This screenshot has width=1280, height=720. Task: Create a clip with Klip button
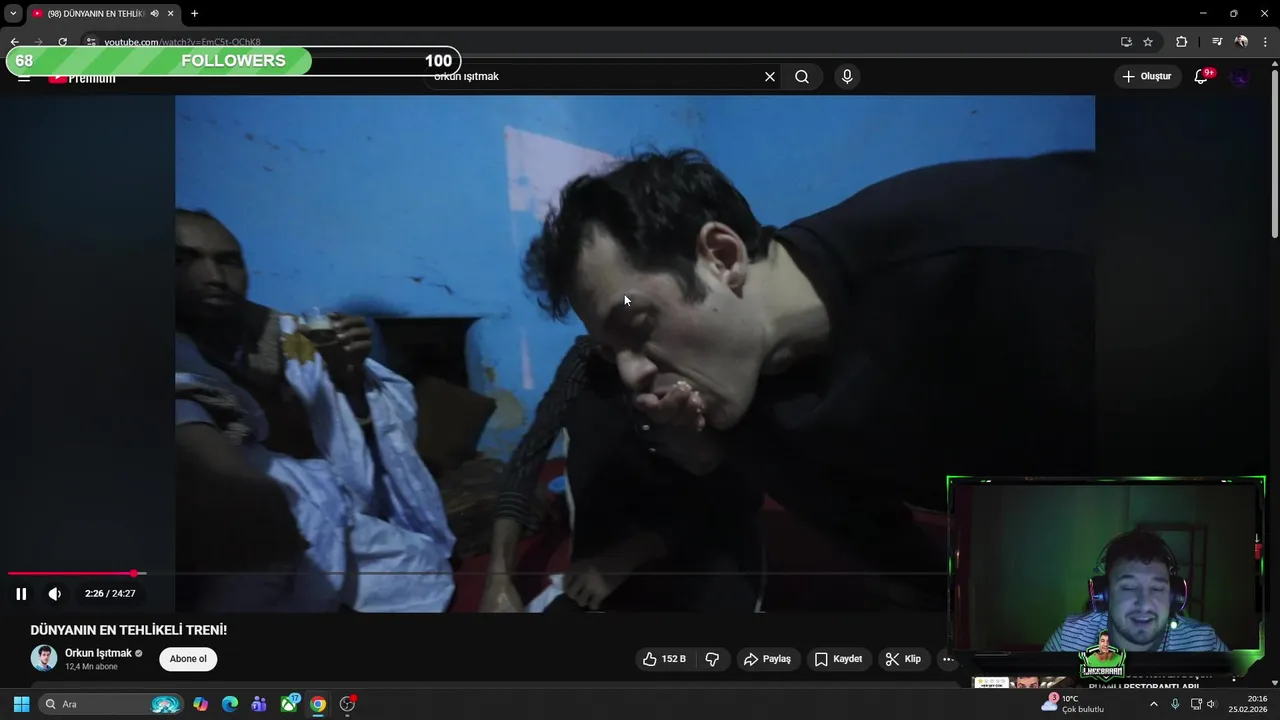click(x=903, y=659)
